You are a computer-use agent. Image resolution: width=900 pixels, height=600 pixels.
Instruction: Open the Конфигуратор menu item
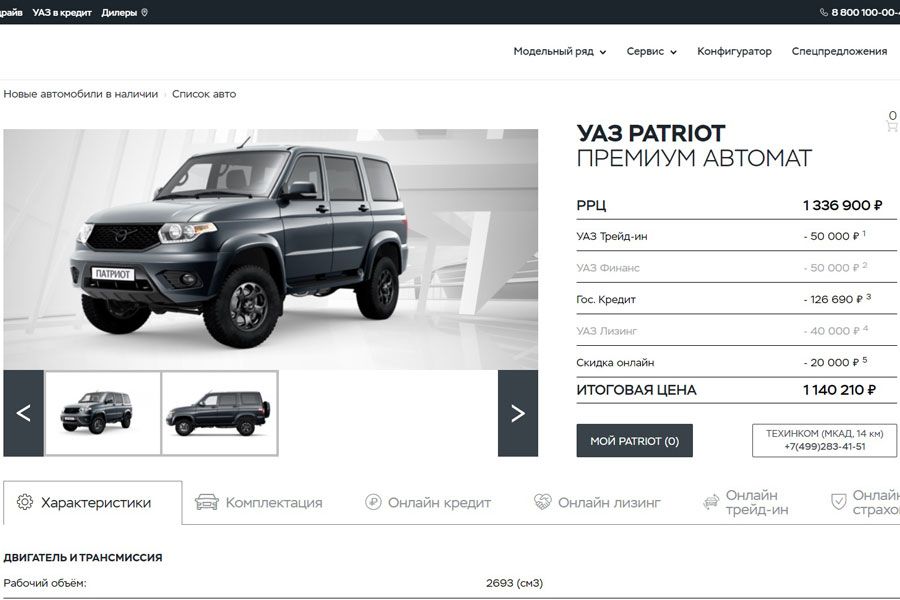pos(734,51)
